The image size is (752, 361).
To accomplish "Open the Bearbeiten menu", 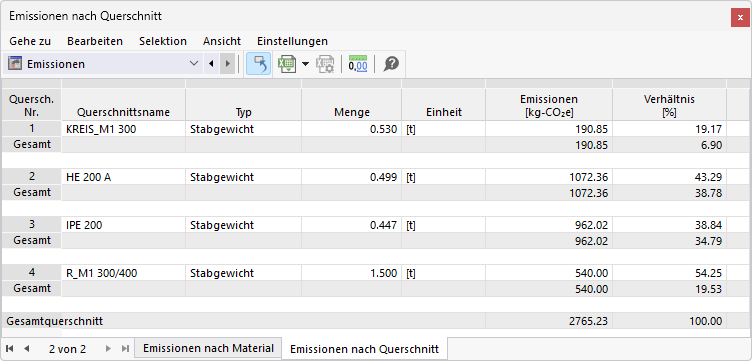I will [x=95, y=41].
